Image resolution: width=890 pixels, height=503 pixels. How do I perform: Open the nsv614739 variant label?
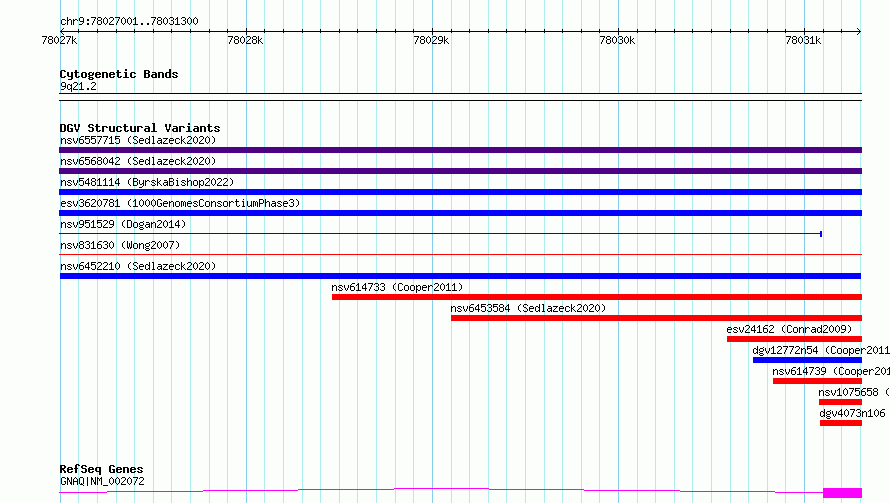831,371
